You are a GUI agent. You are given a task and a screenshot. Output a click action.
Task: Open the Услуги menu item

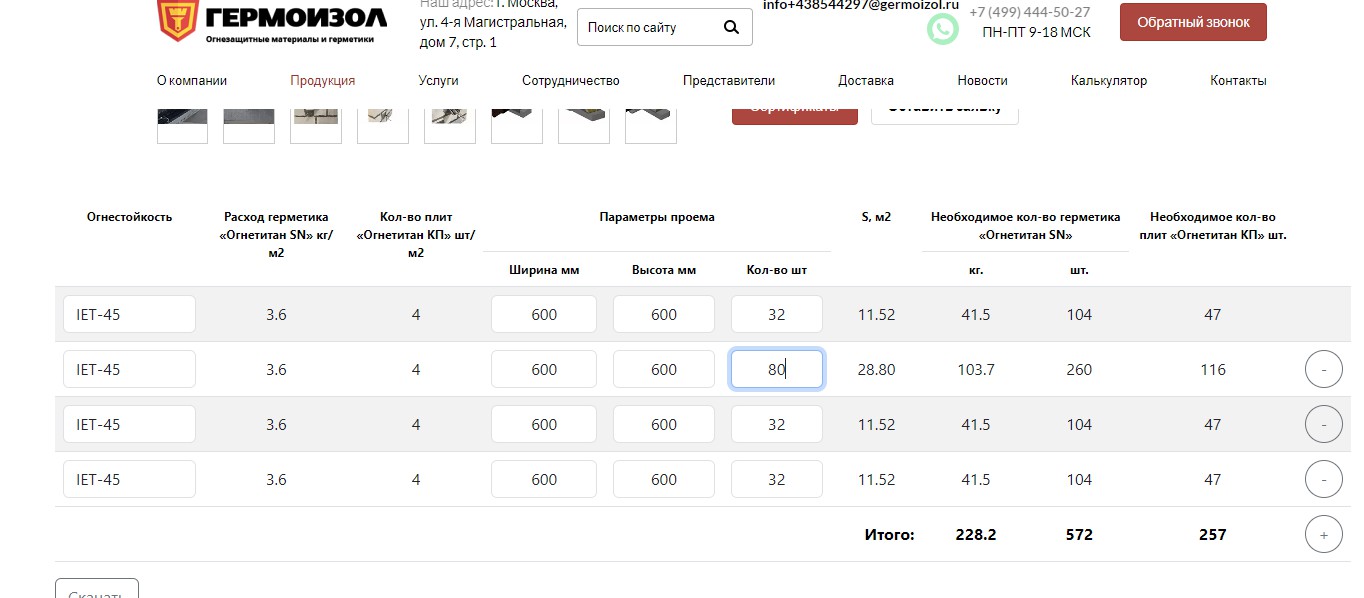[x=439, y=80]
